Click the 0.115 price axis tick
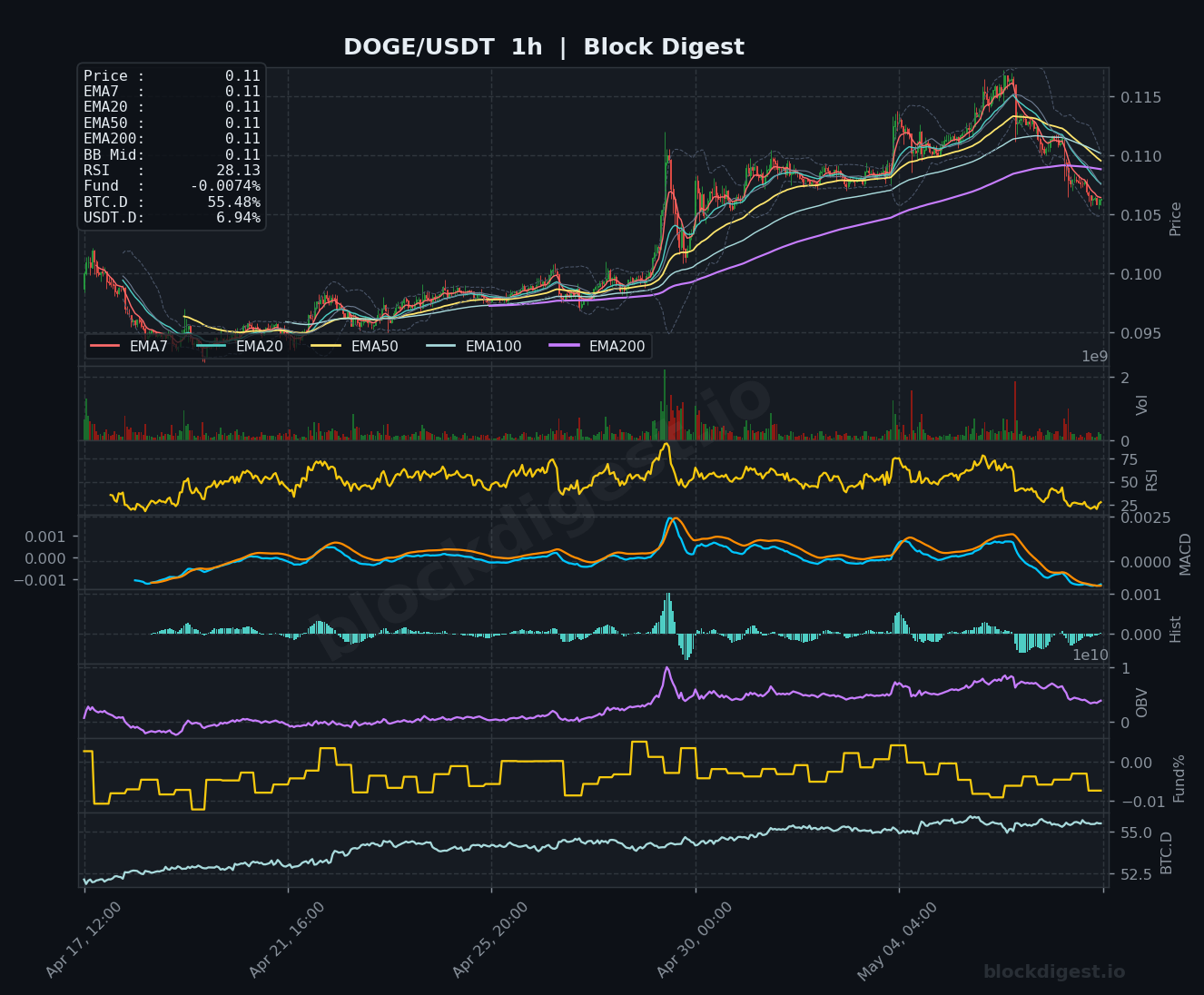Image resolution: width=1204 pixels, height=995 pixels. point(1139,97)
